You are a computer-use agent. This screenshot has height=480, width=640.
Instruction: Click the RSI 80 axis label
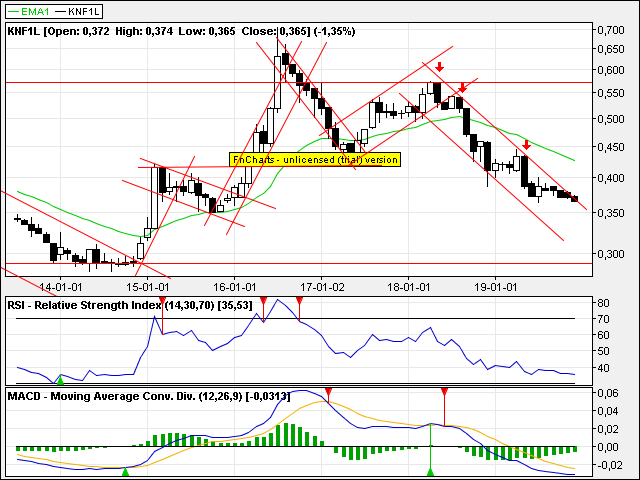tap(603, 303)
